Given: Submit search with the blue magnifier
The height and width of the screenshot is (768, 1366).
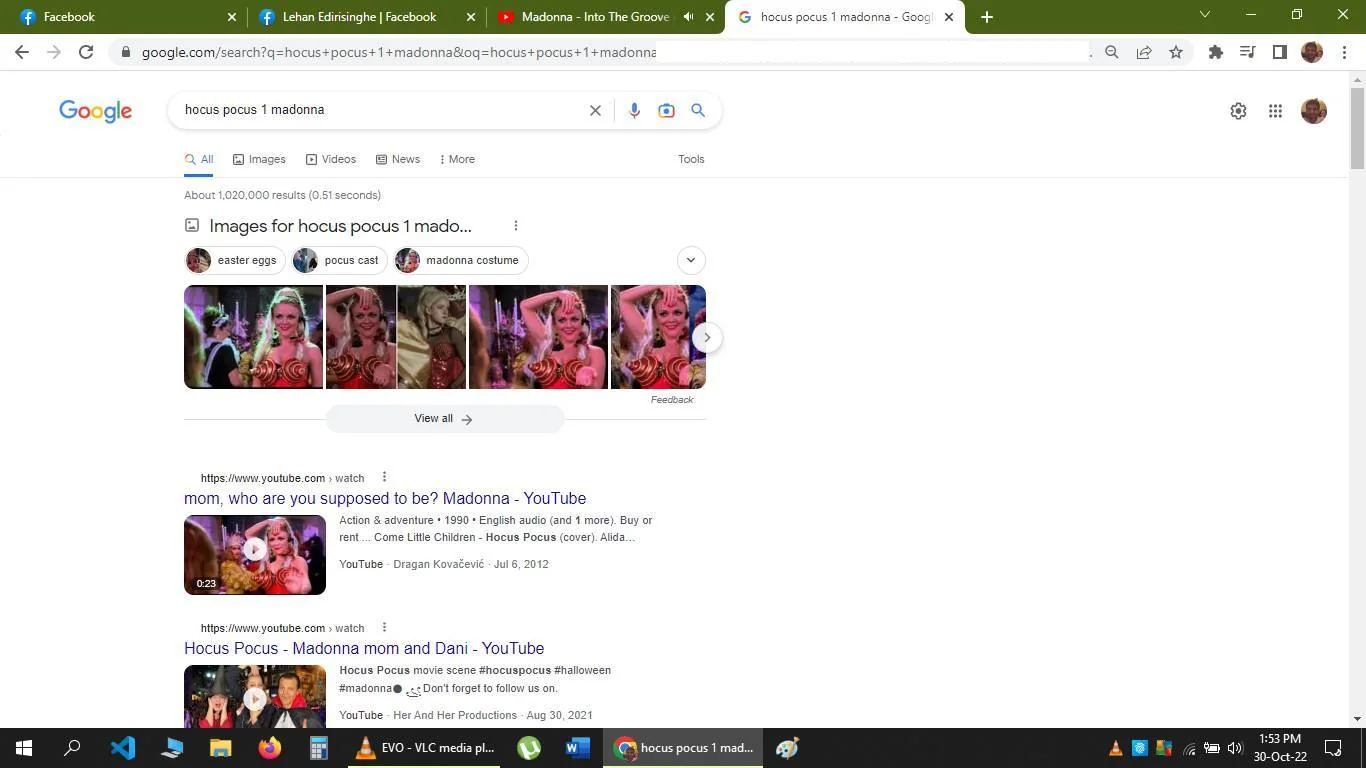Looking at the screenshot, I should point(698,110).
